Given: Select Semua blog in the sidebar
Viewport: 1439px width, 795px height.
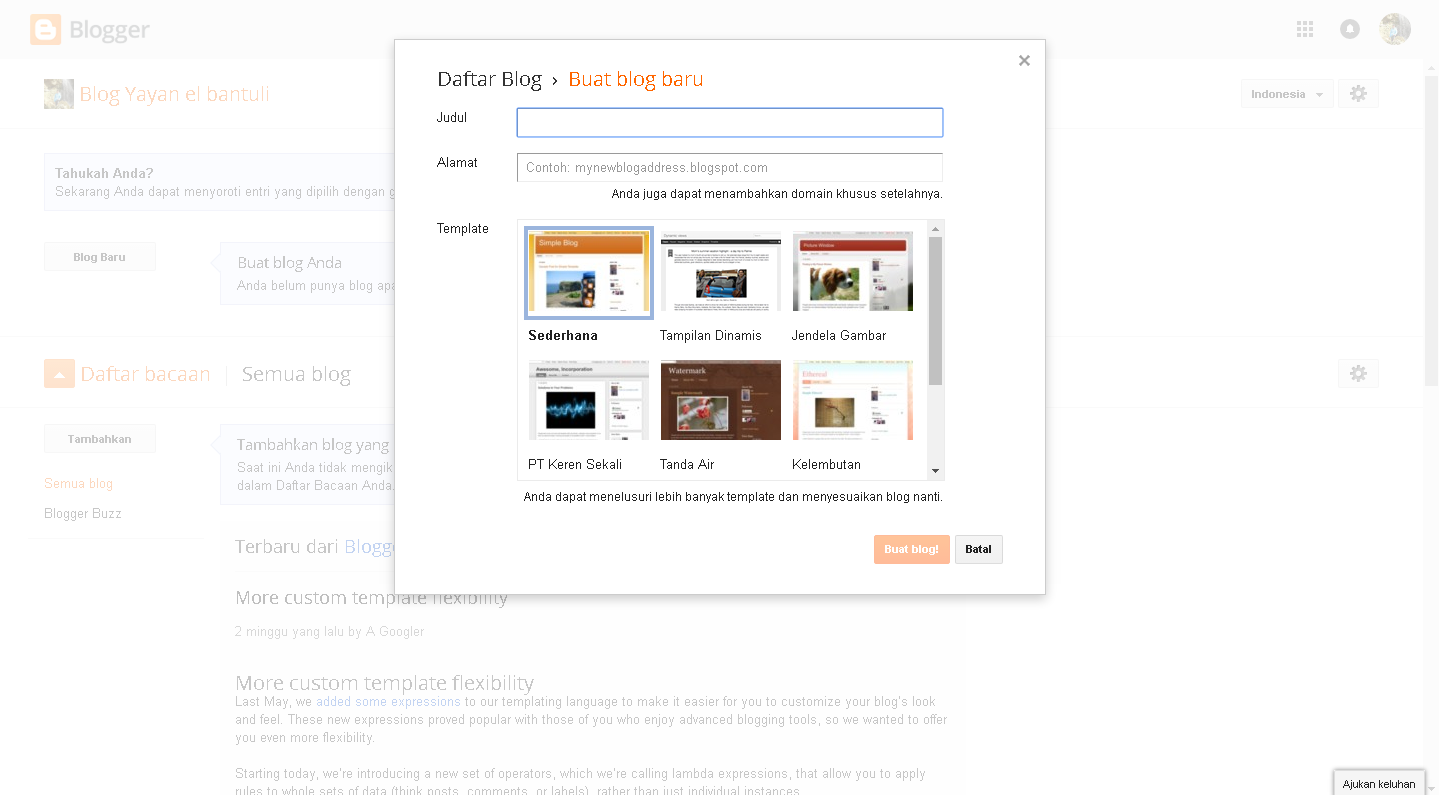Looking at the screenshot, I should pyautogui.click(x=78, y=483).
